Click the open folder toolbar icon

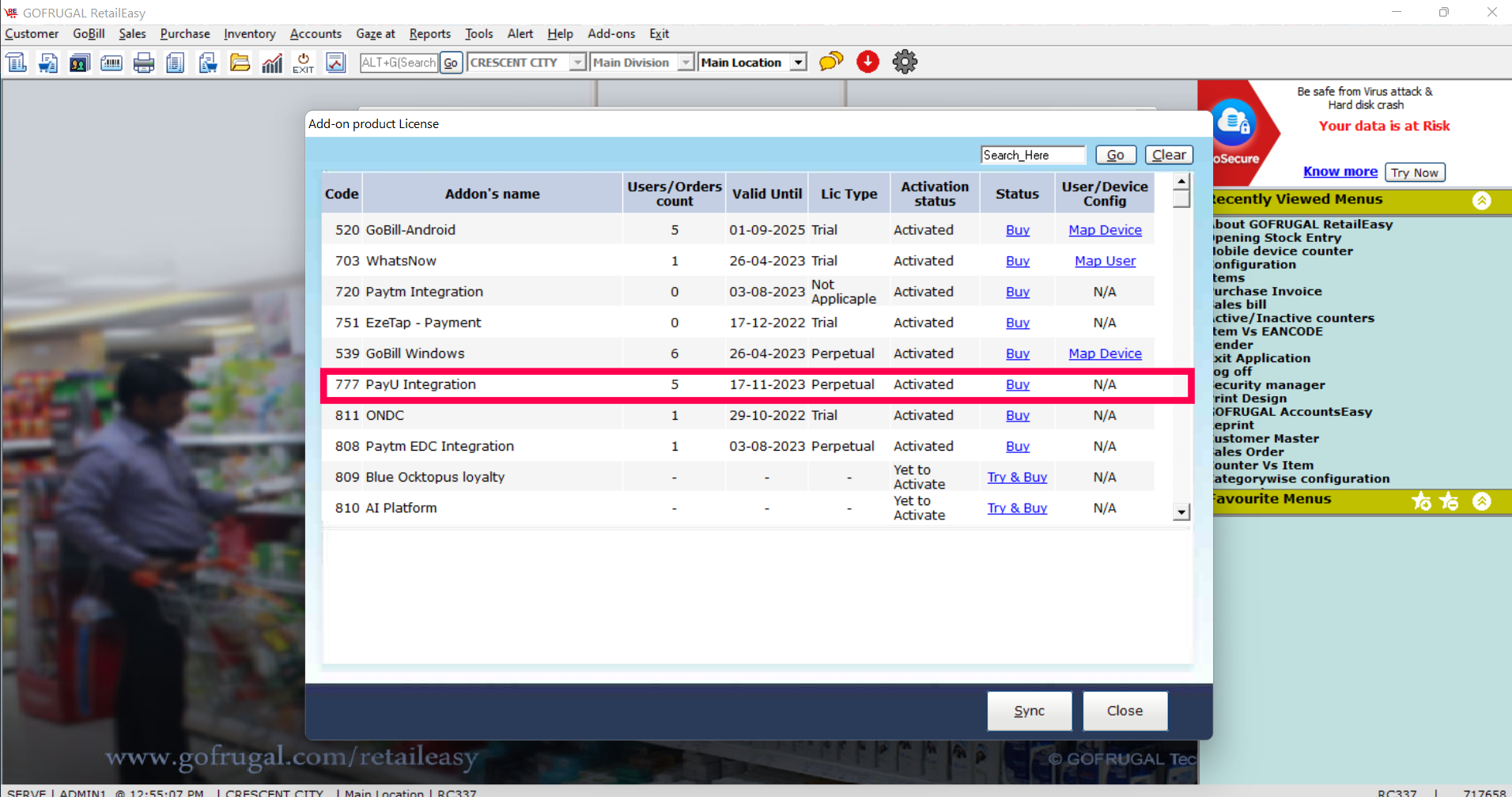240,62
